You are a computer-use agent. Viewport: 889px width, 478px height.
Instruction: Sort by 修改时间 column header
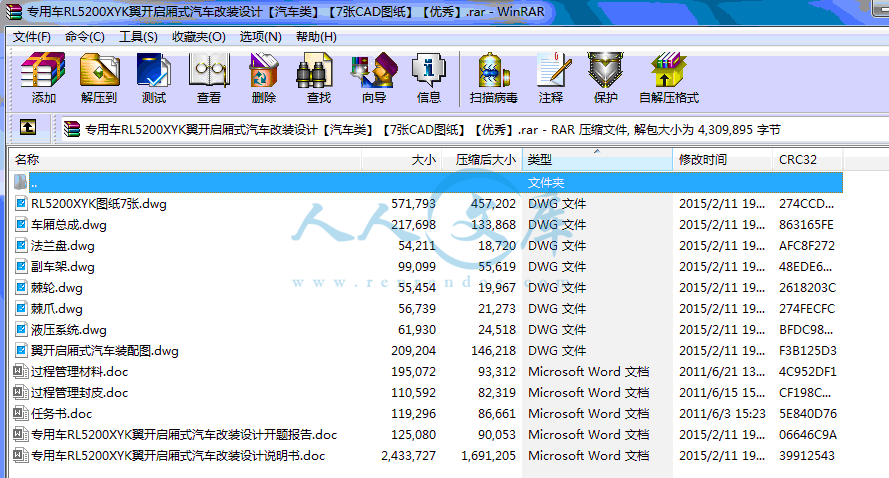[x=722, y=159]
